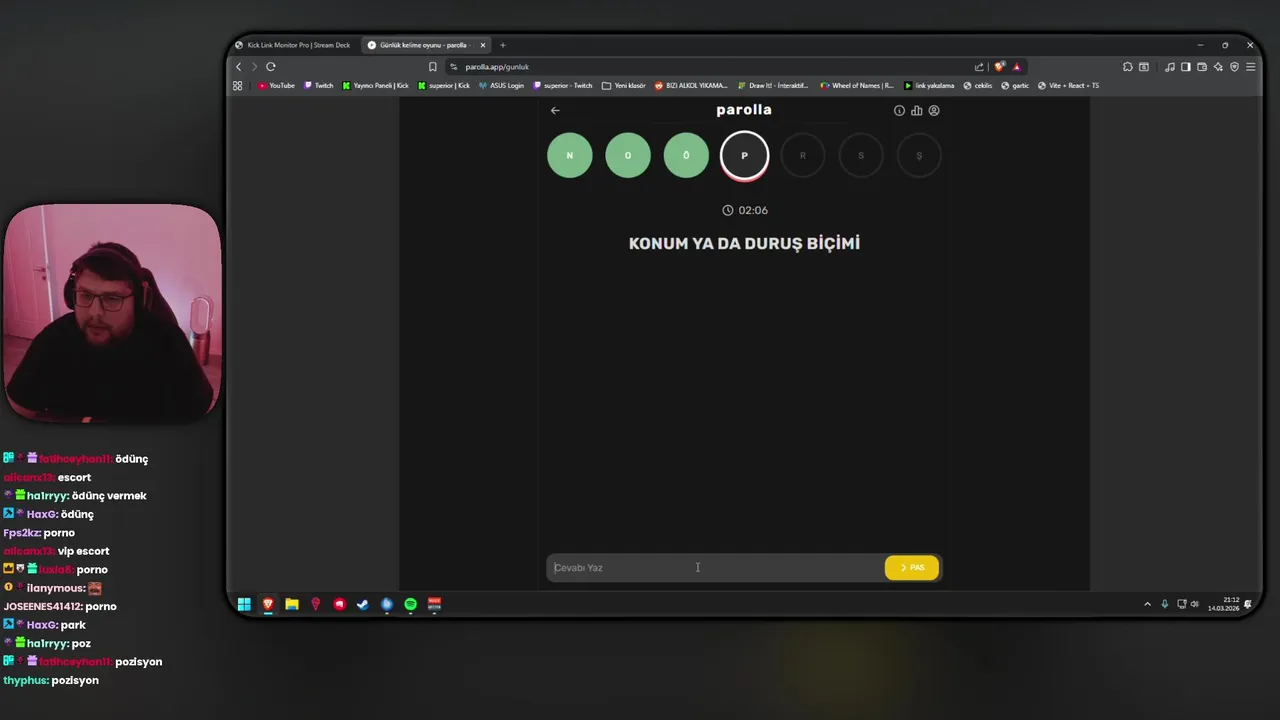Click the bookmark icon beside the address bar
The image size is (1280, 720).
coord(433,67)
